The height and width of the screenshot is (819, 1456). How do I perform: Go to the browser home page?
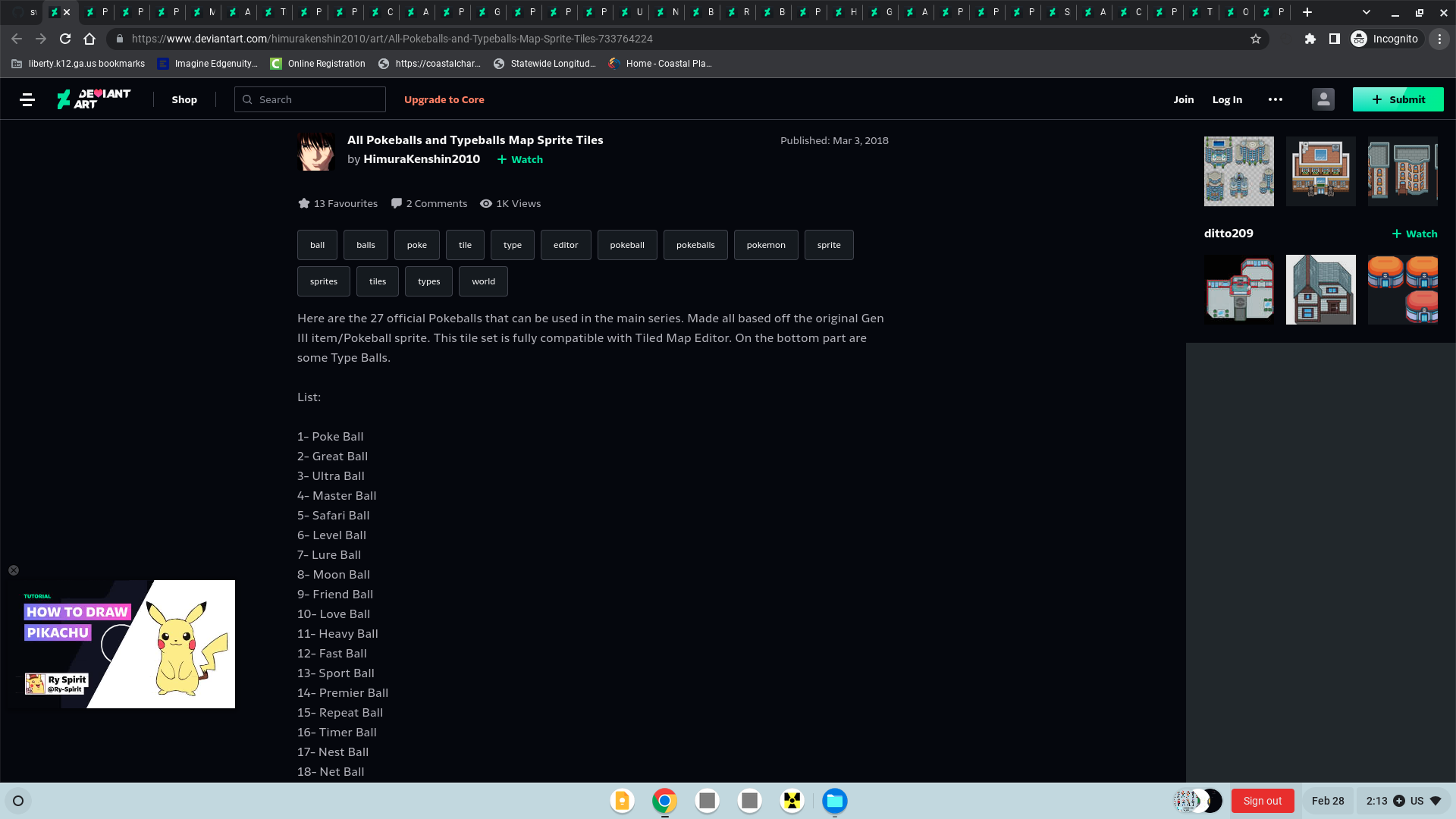click(89, 39)
